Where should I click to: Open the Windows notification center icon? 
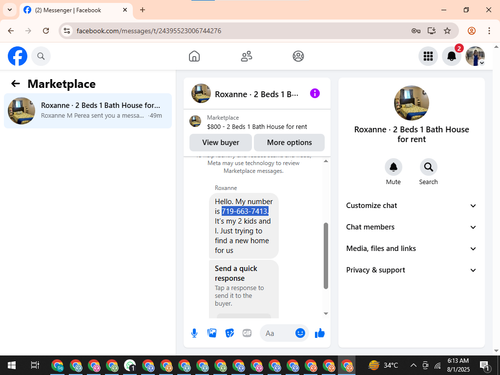point(484,366)
